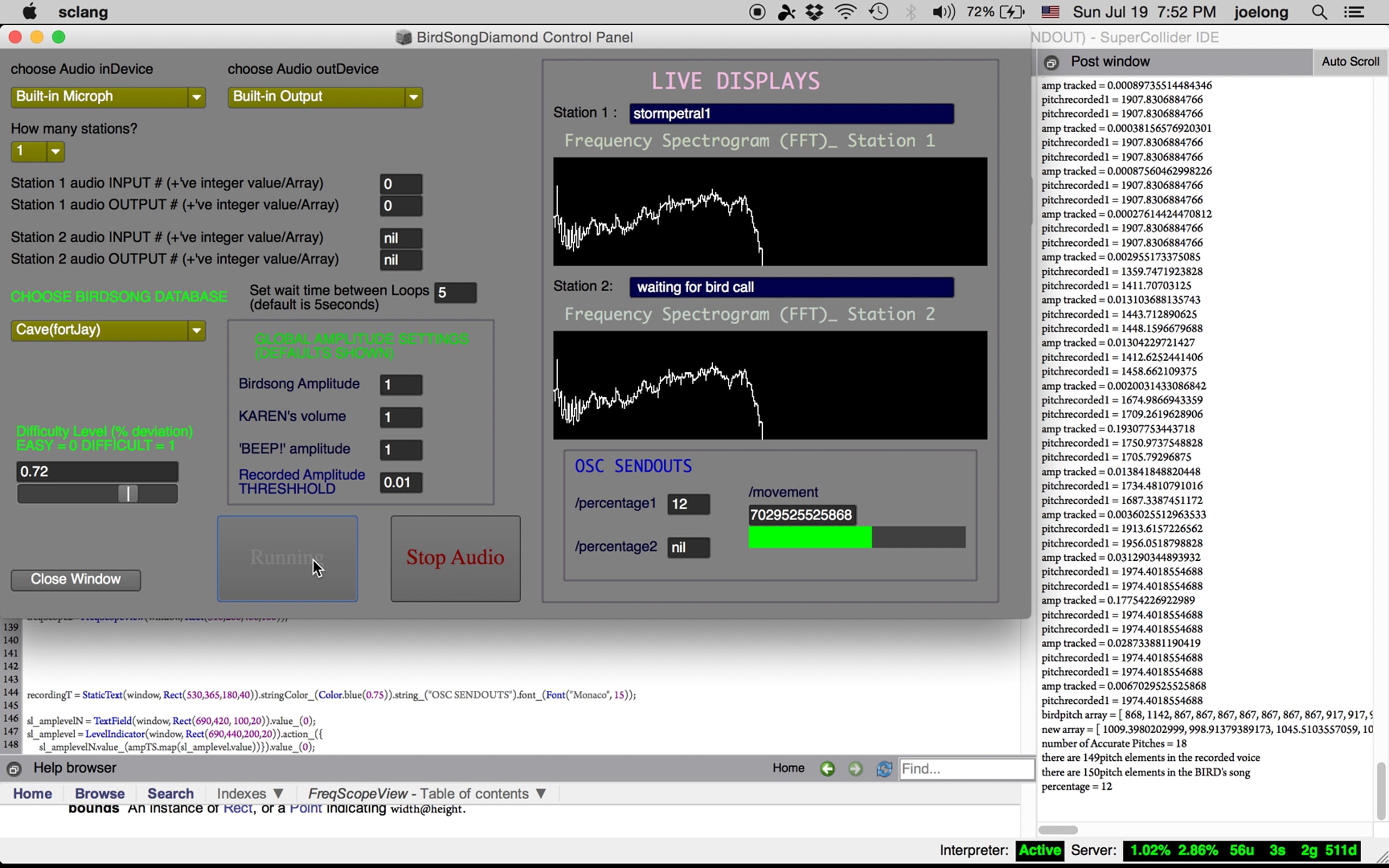Click the Post window vertical scrollbar
This screenshot has height=868, width=1389.
1381,790
